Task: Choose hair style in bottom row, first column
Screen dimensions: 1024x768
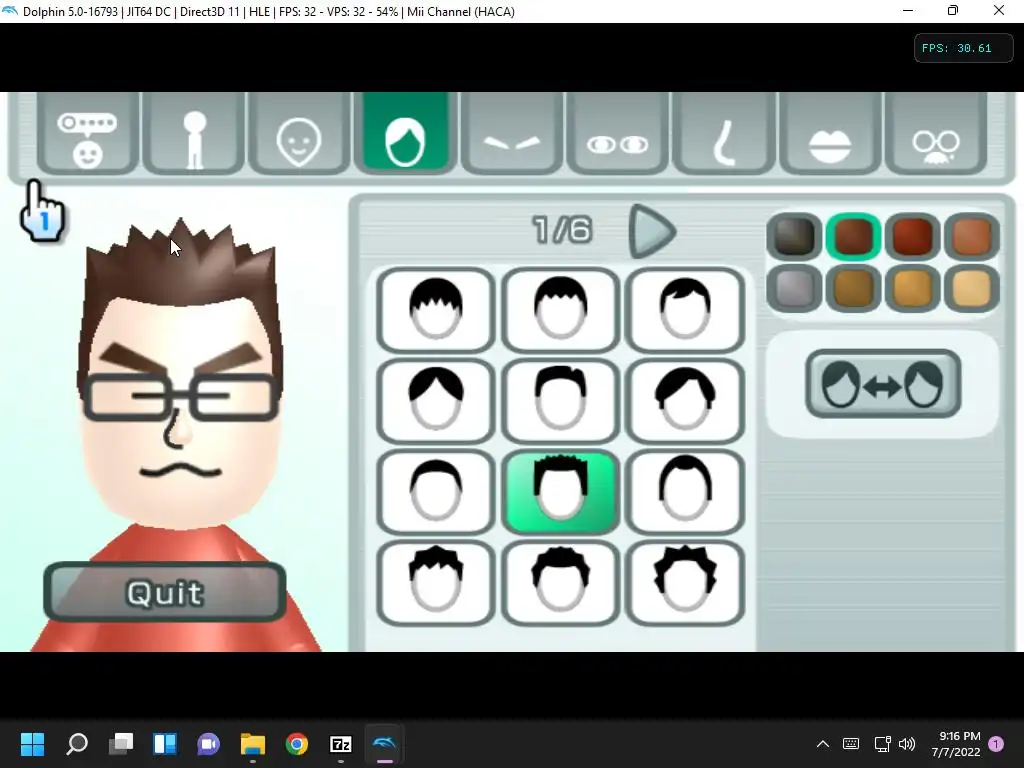Action: click(436, 583)
